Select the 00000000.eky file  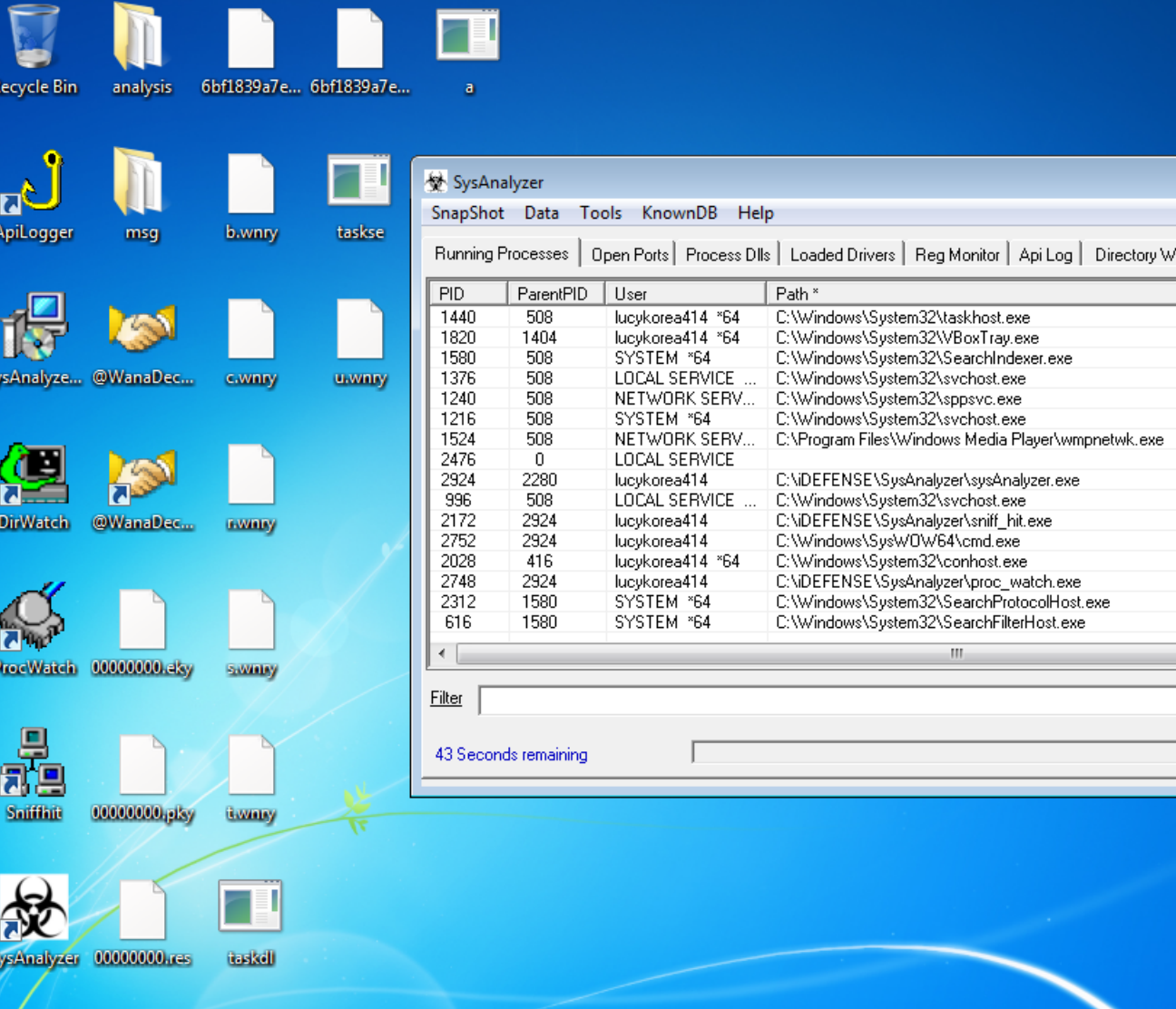pyautogui.click(x=142, y=632)
